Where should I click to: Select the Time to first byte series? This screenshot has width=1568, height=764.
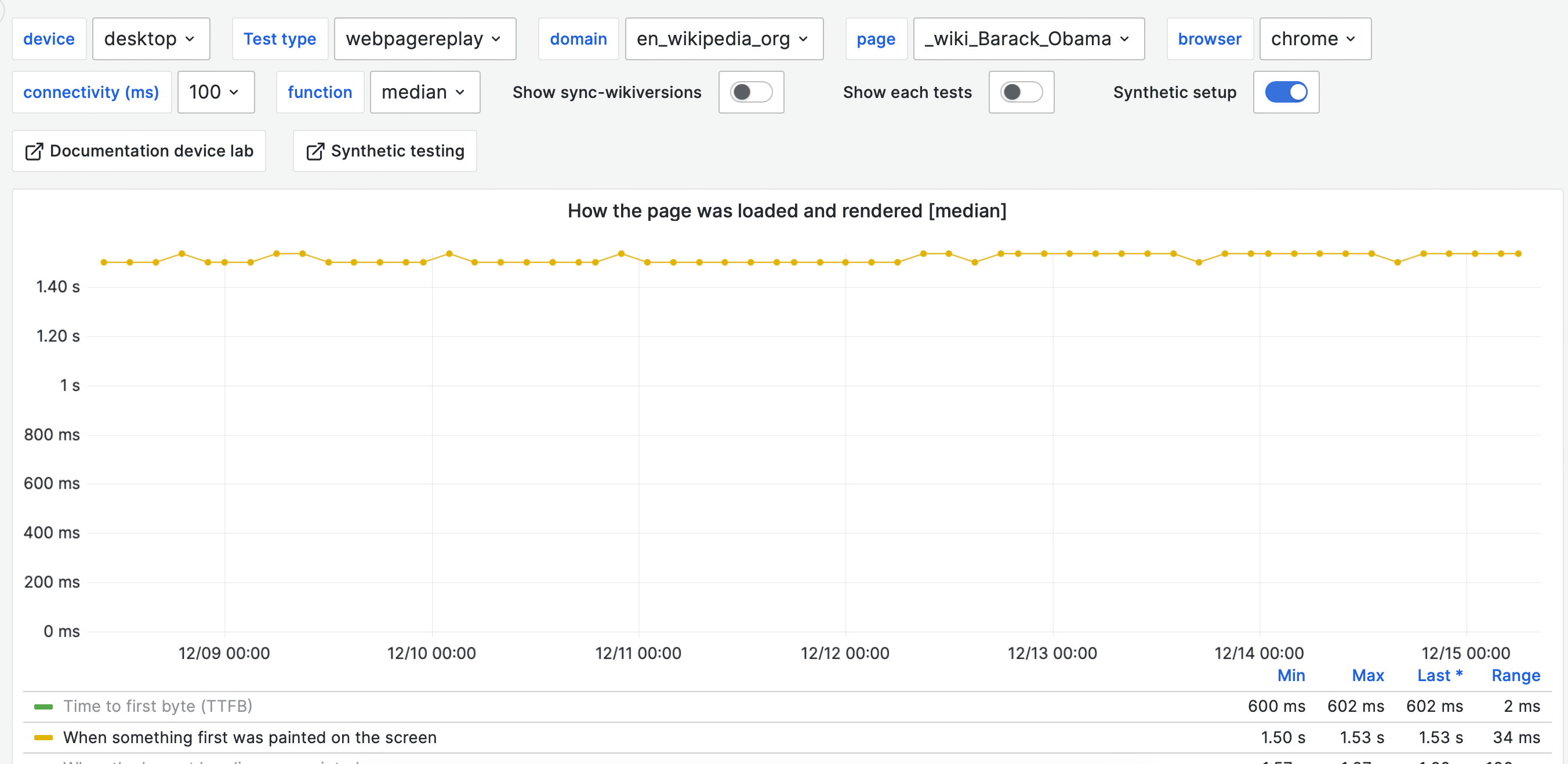coord(158,706)
